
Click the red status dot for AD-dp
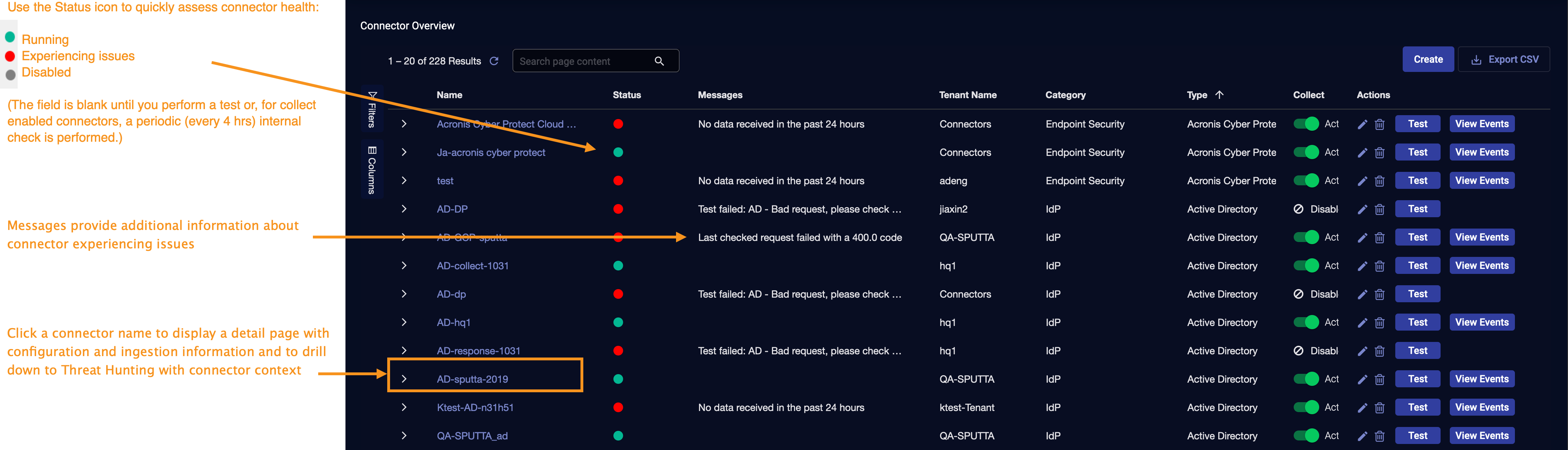(x=618, y=294)
